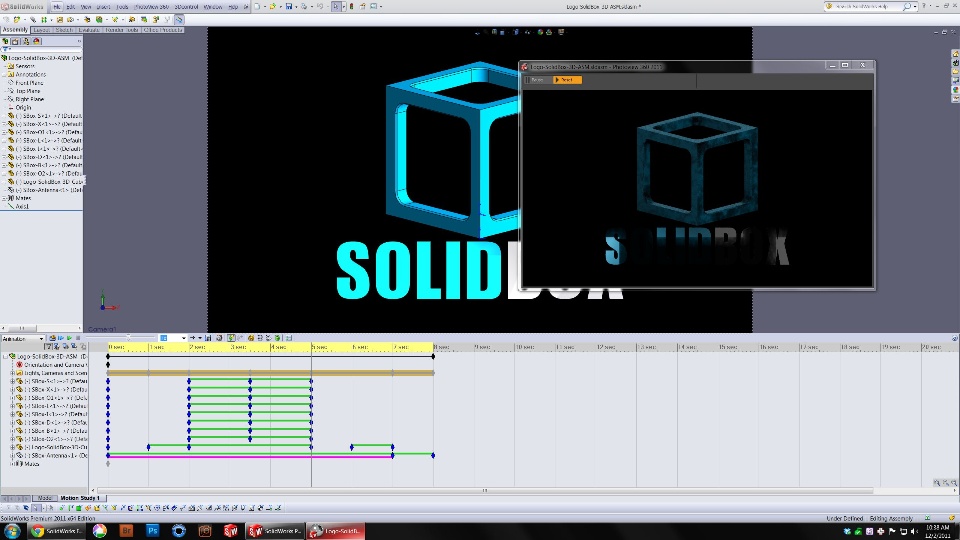Click the green Play button in Motion Study

click(x=69, y=338)
